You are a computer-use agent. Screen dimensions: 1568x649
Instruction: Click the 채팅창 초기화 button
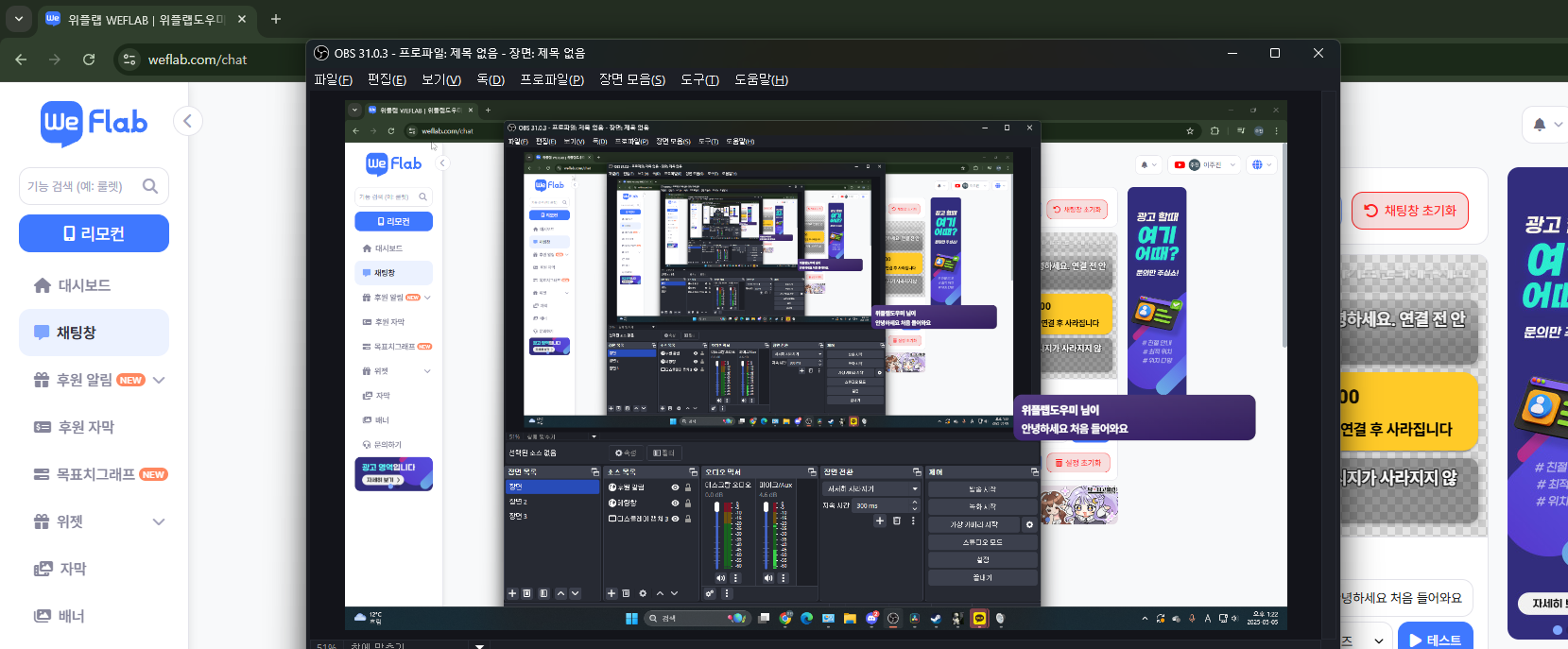[1410, 211]
